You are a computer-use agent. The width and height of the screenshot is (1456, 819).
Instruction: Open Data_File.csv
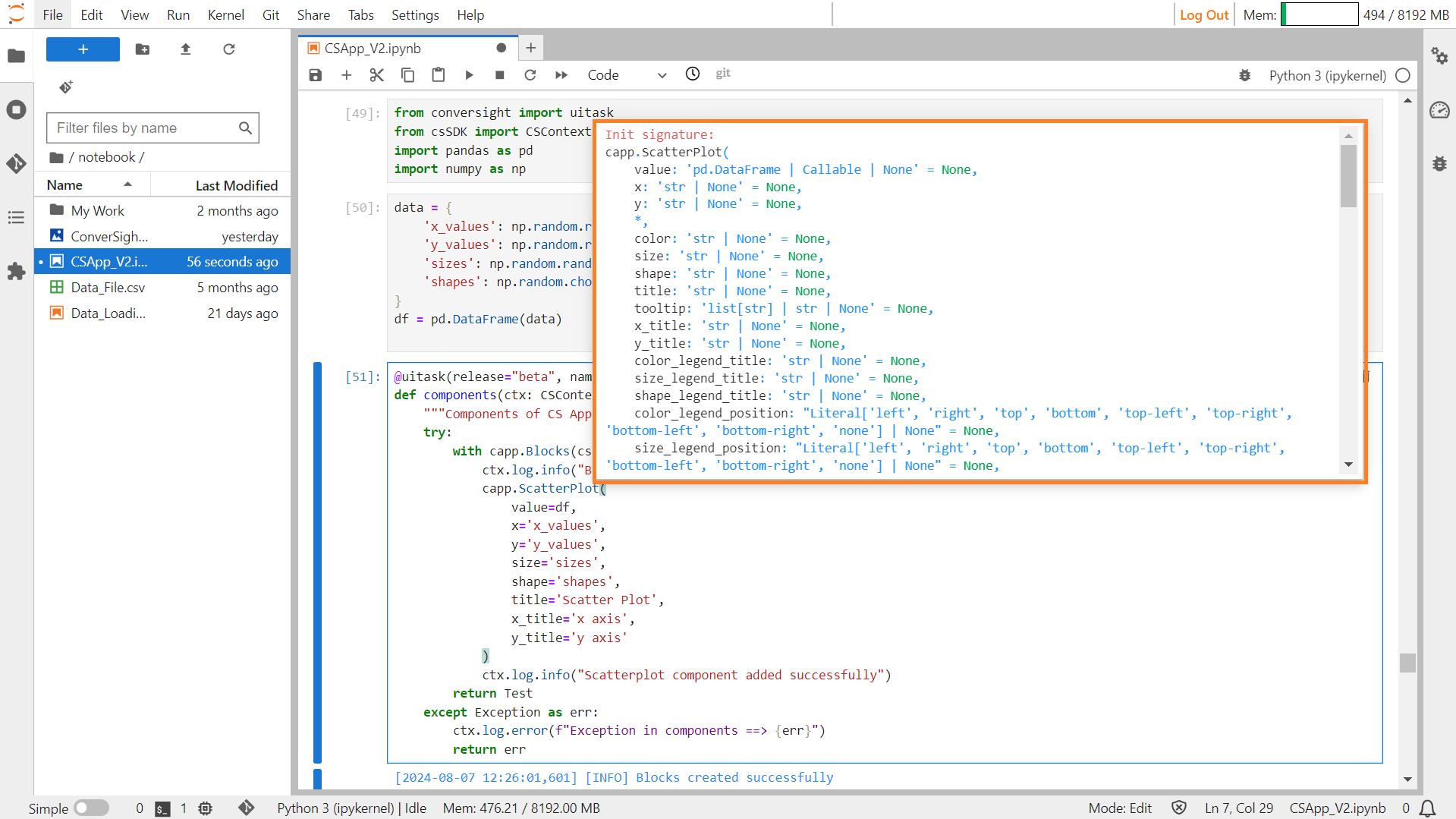click(162, 288)
